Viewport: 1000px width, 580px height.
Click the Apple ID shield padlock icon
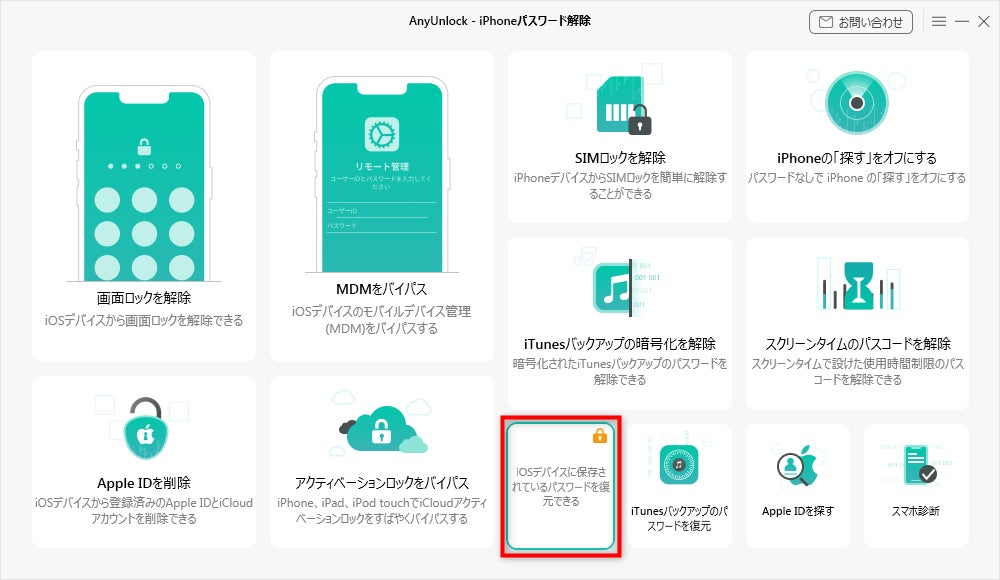coord(146,429)
